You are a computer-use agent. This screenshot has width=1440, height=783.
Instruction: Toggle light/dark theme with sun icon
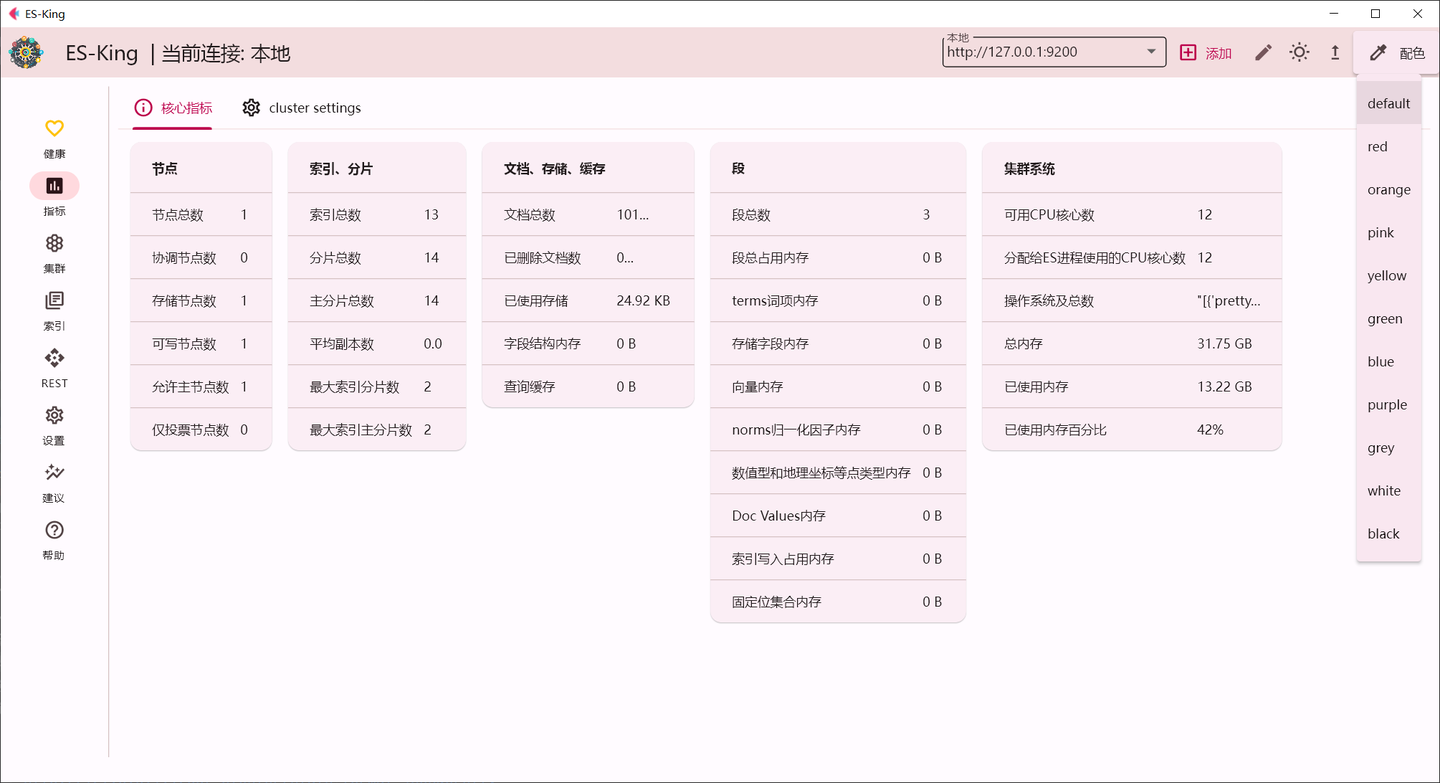coord(1298,52)
